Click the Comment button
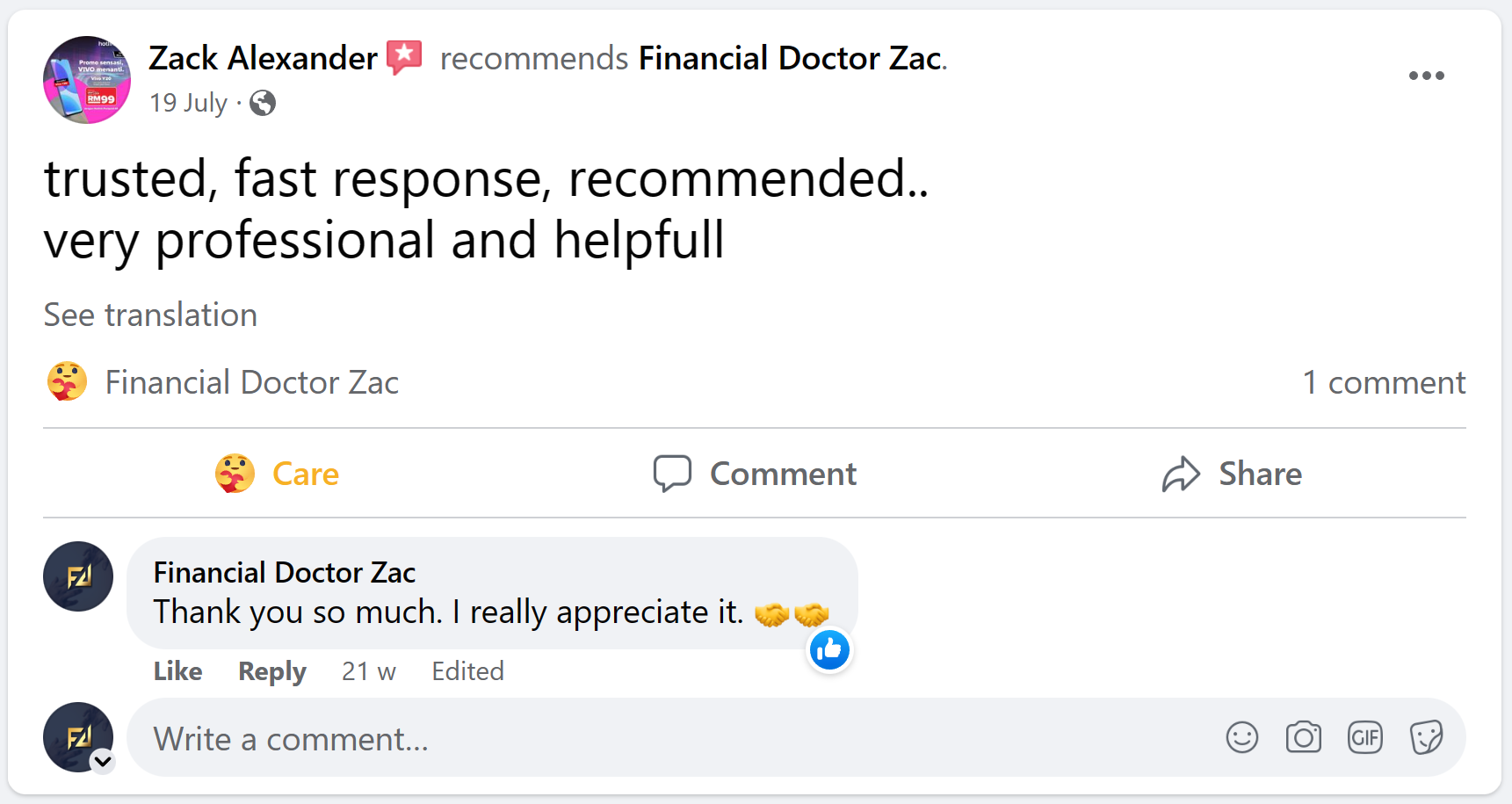Screen dimensions: 1512x804 coord(756,474)
